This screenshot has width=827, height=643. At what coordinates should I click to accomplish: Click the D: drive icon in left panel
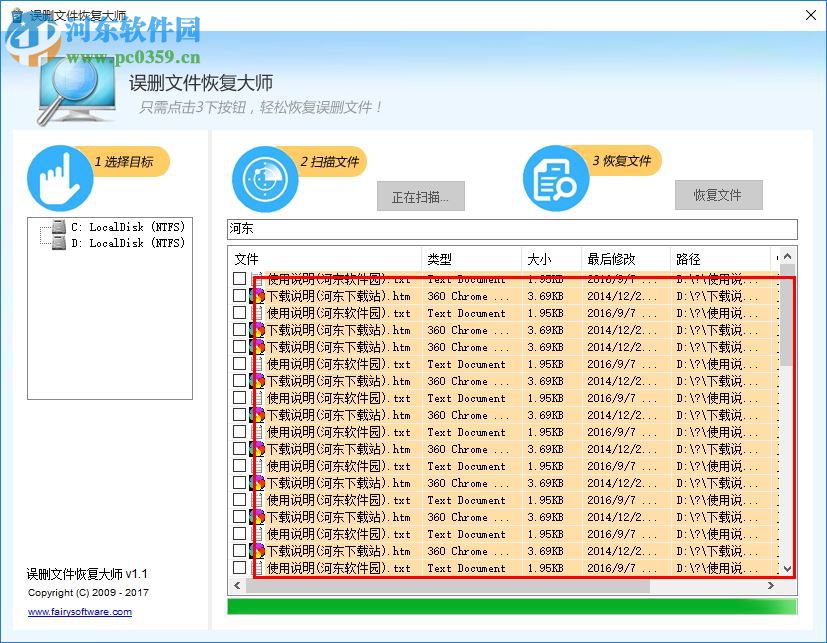tap(57, 242)
